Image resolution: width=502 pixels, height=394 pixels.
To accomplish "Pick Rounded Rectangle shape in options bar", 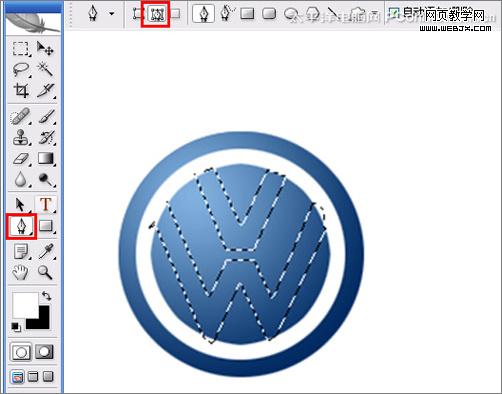I will [x=269, y=14].
